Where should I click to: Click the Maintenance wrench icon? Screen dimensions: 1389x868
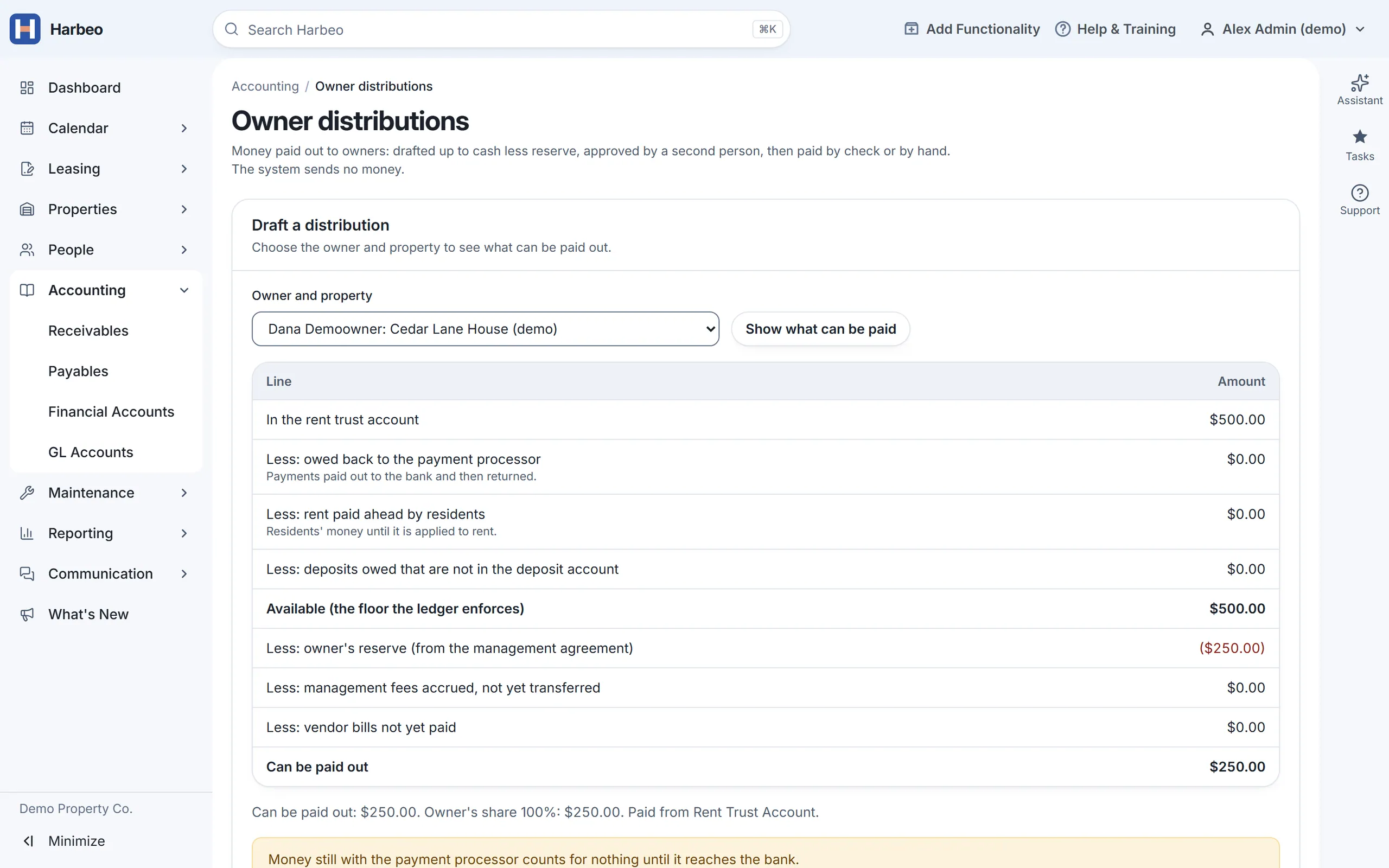coord(27,493)
